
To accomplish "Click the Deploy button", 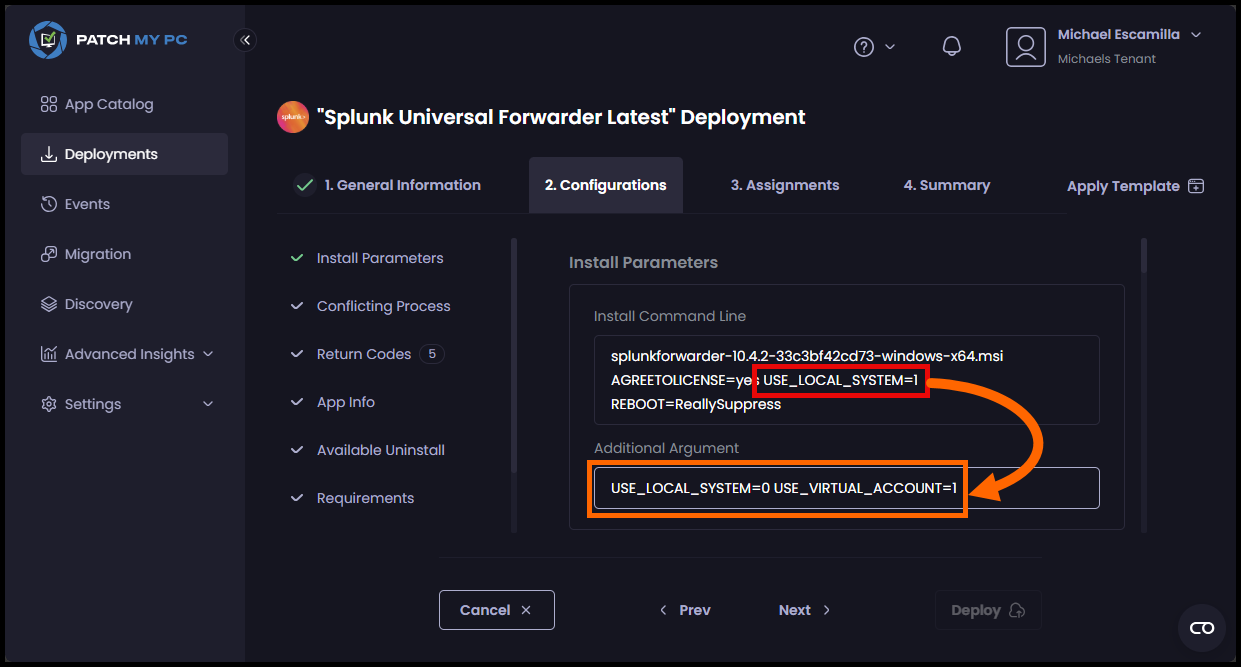I will [x=988, y=610].
